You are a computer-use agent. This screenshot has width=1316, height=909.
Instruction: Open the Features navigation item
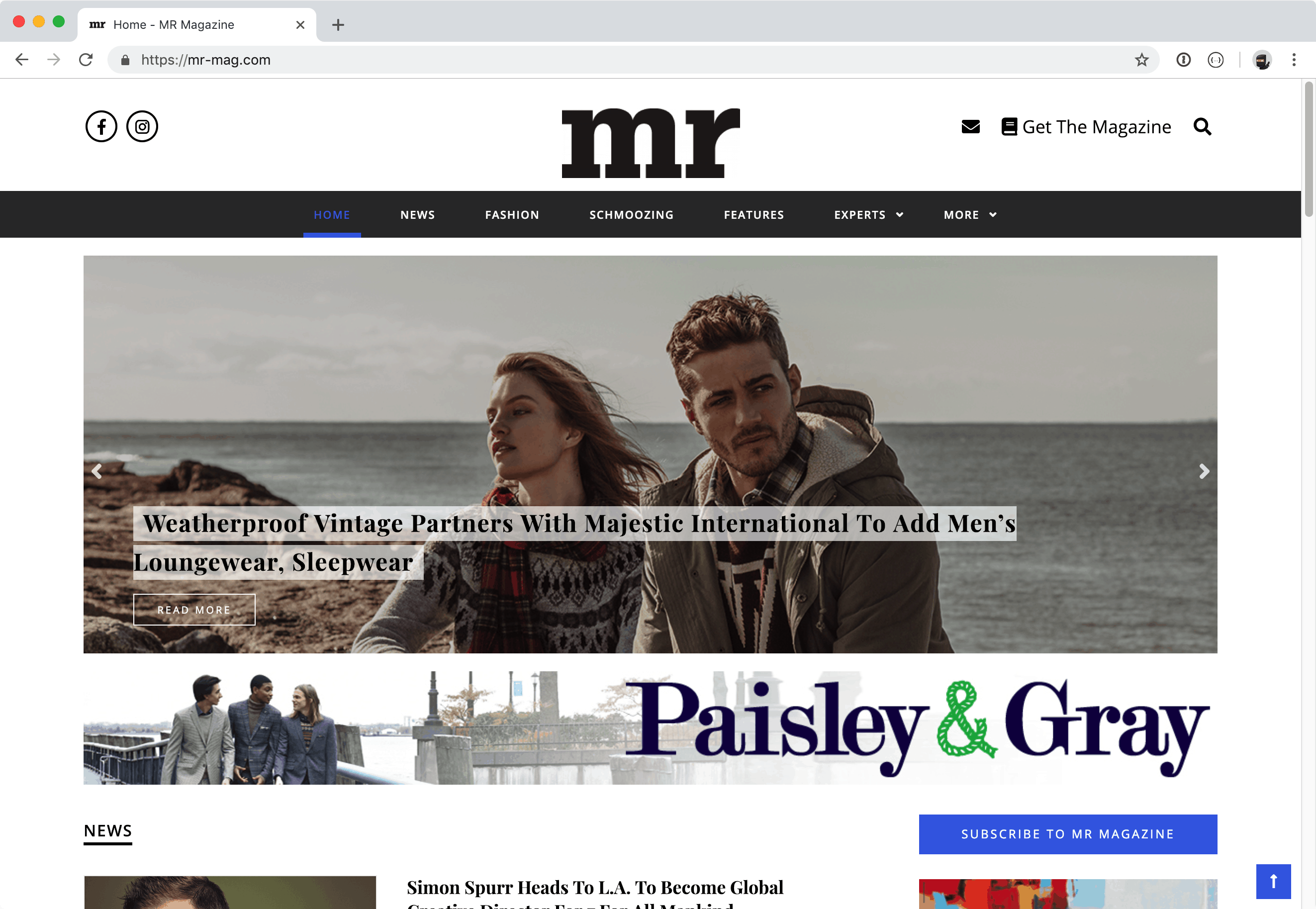tap(753, 215)
